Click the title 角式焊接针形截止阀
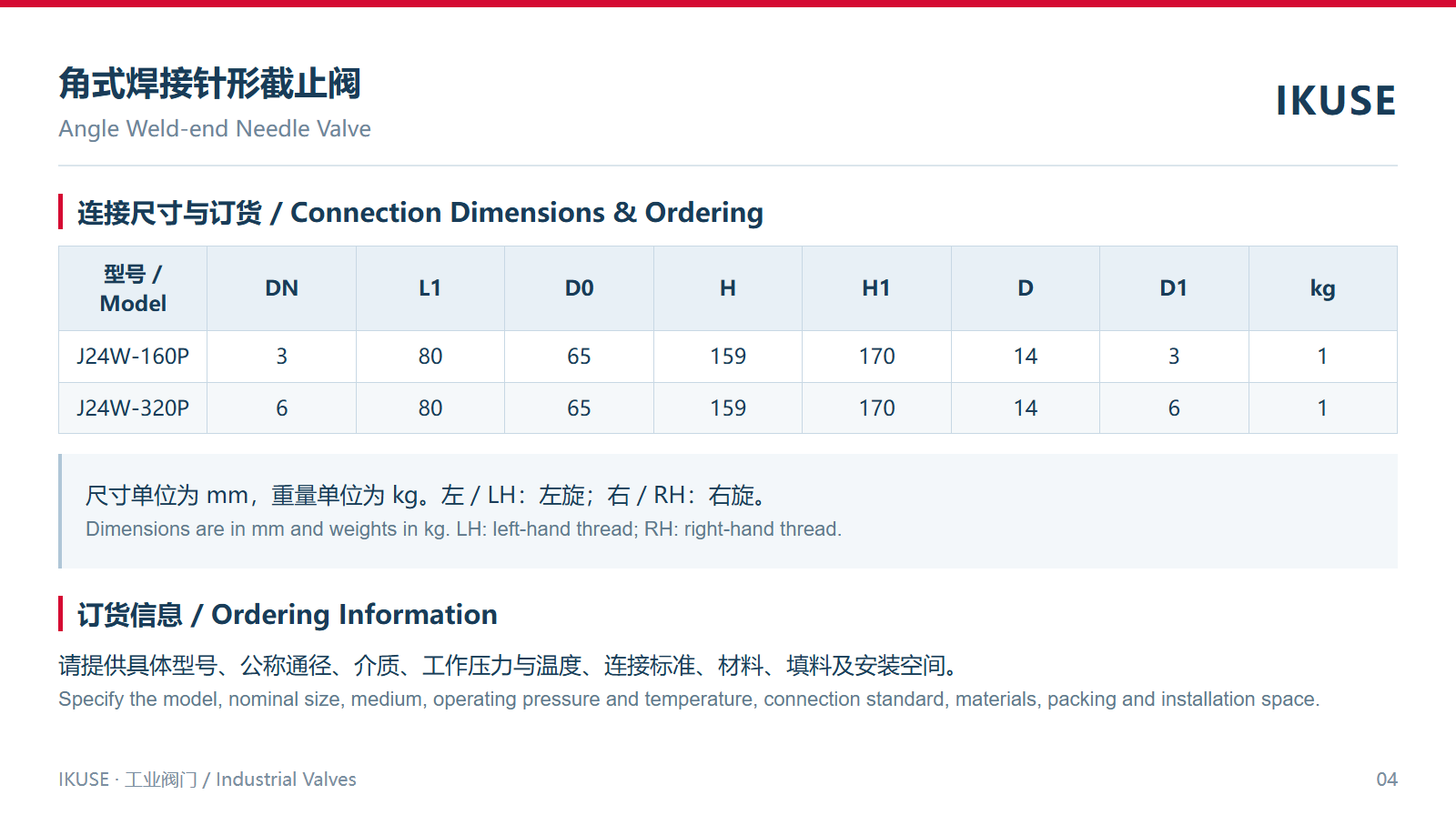1456x815 pixels. click(x=209, y=84)
